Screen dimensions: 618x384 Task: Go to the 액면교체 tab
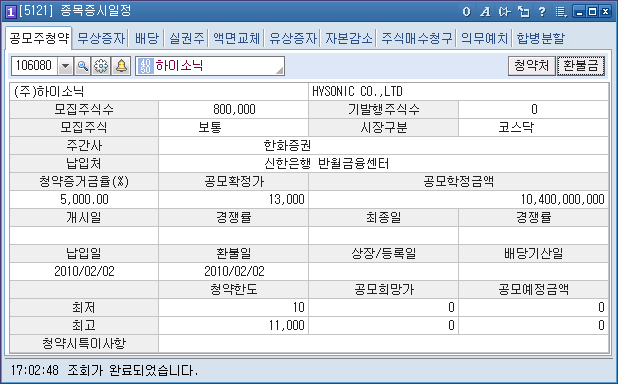(x=236, y=38)
